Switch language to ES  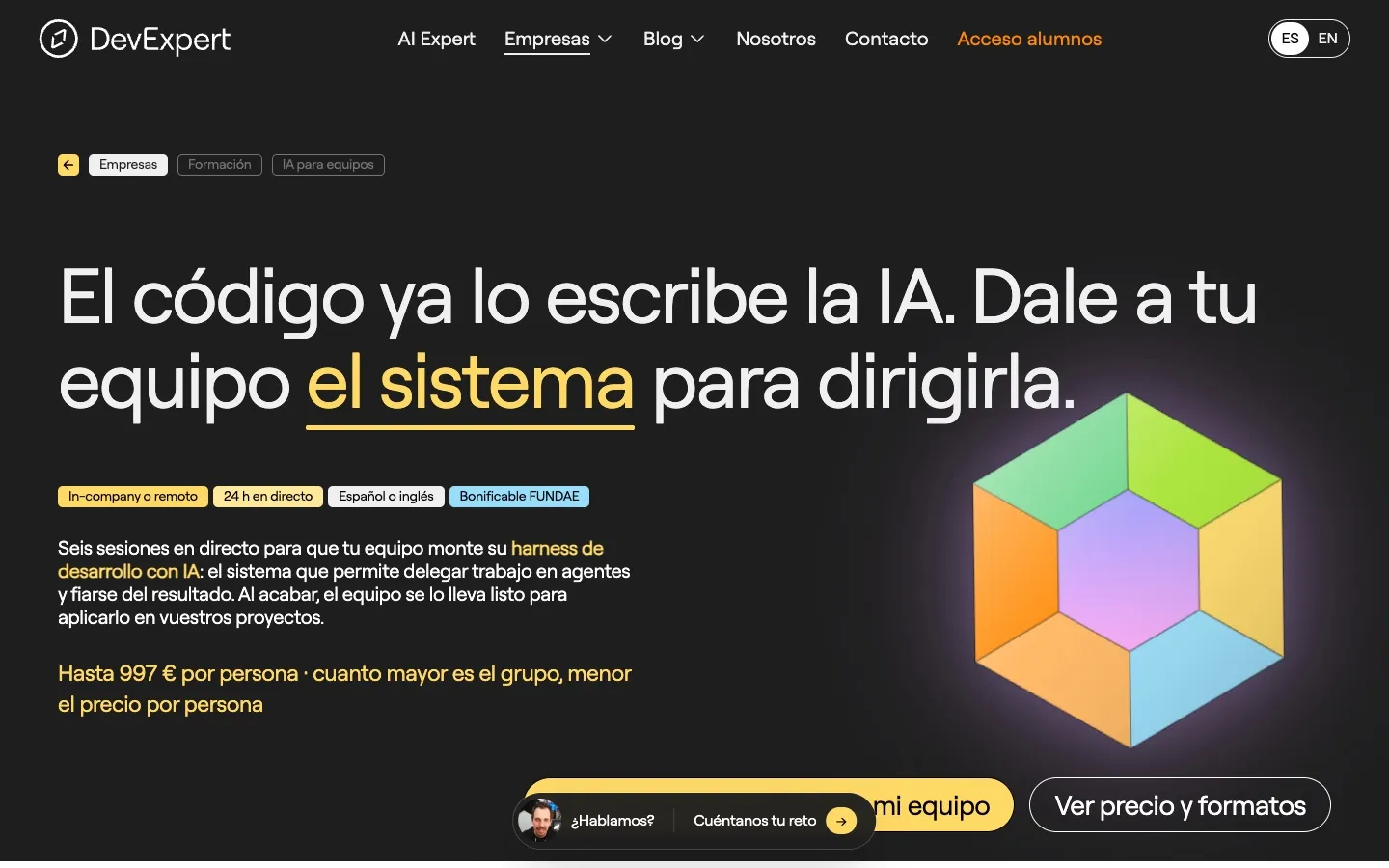(x=1291, y=39)
